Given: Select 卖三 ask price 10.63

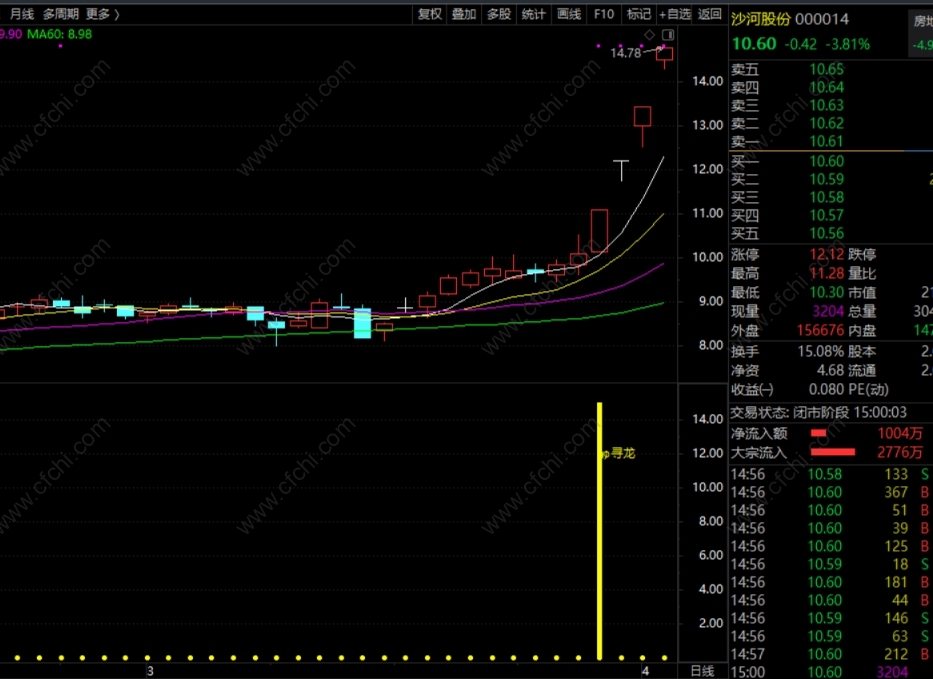Looking at the screenshot, I should pos(826,105).
